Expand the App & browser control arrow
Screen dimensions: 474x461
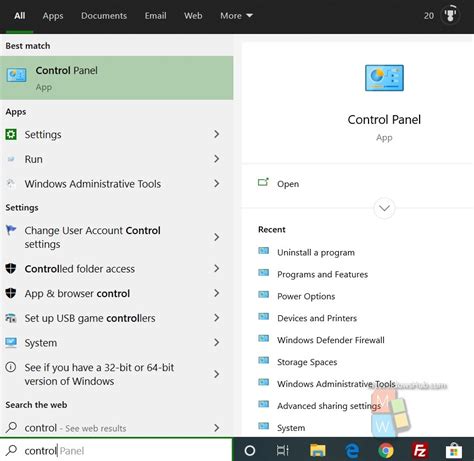click(x=217, y=293)
